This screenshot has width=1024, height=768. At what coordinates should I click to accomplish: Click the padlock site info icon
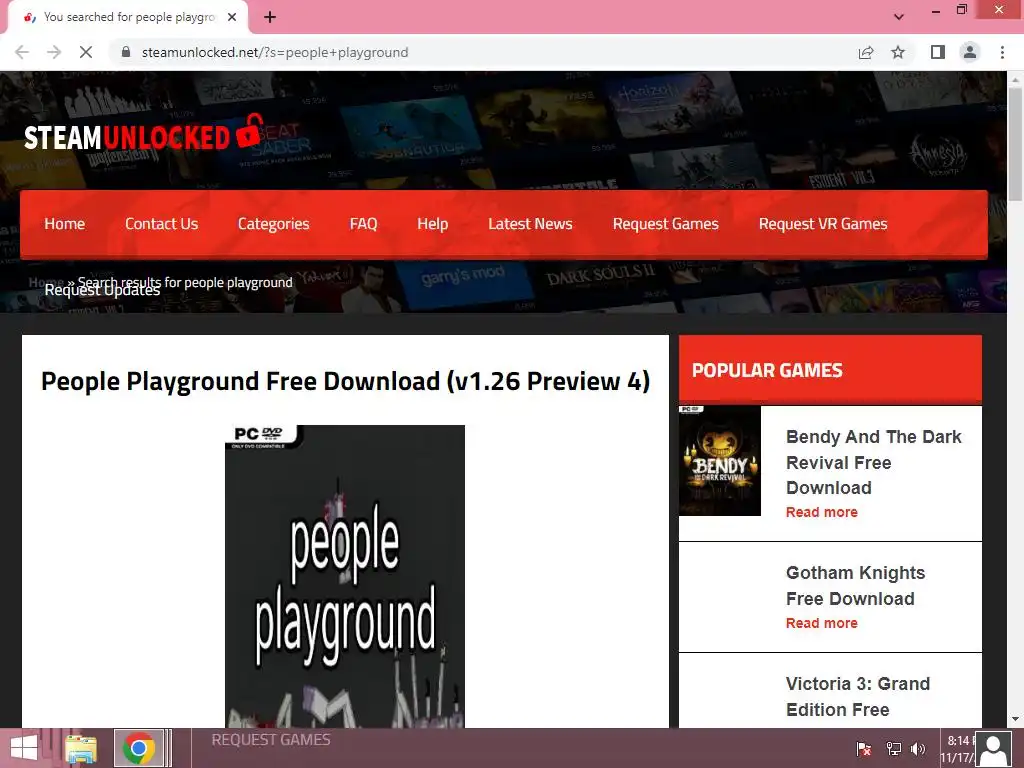[x=126, y=52]
